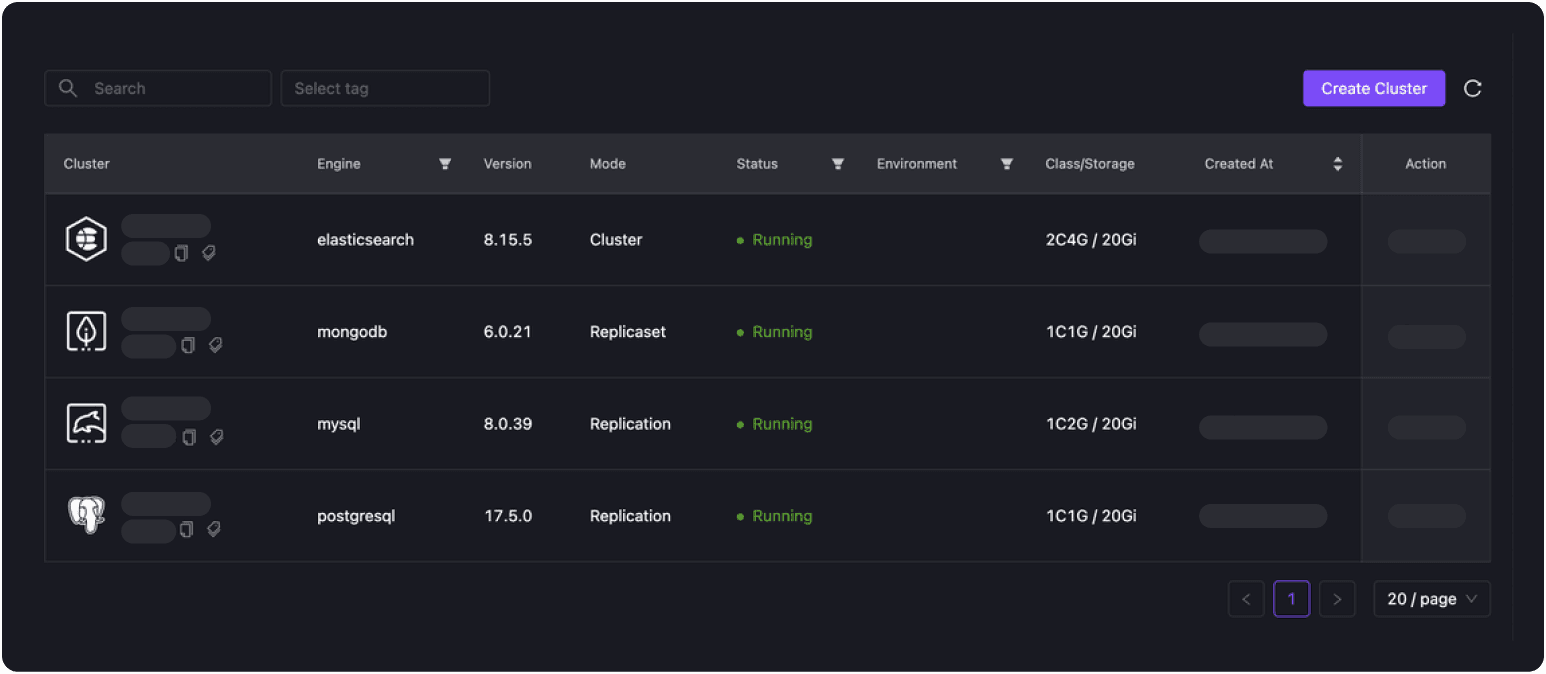Click the mongodb leaf logo icon

(86, 332)
